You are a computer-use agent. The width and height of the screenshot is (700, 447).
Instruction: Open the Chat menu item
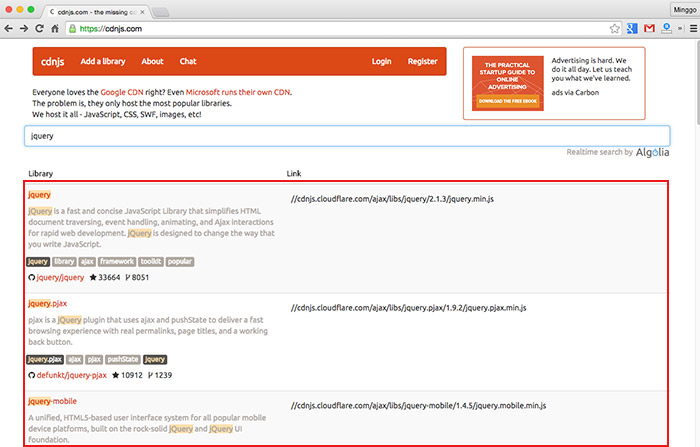pyautogui.click(x=188, y=61)
